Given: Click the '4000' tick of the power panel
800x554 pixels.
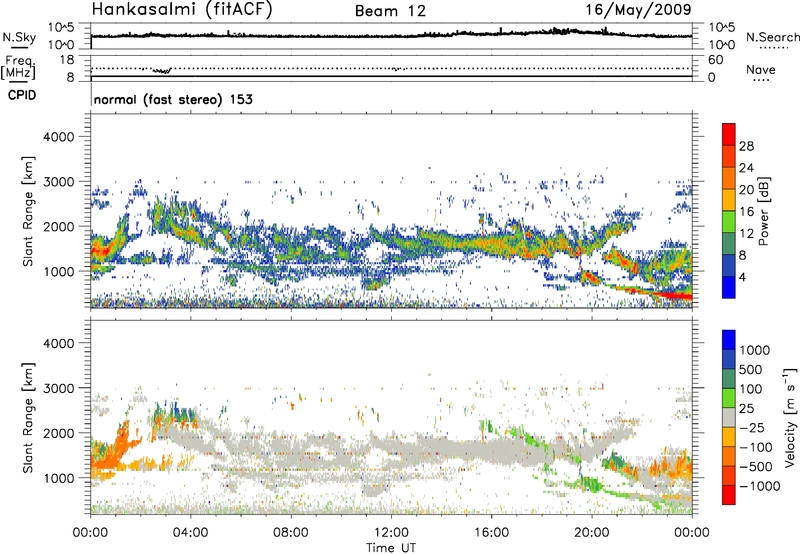Looking at the screenshot, I should tap(59, 137).
